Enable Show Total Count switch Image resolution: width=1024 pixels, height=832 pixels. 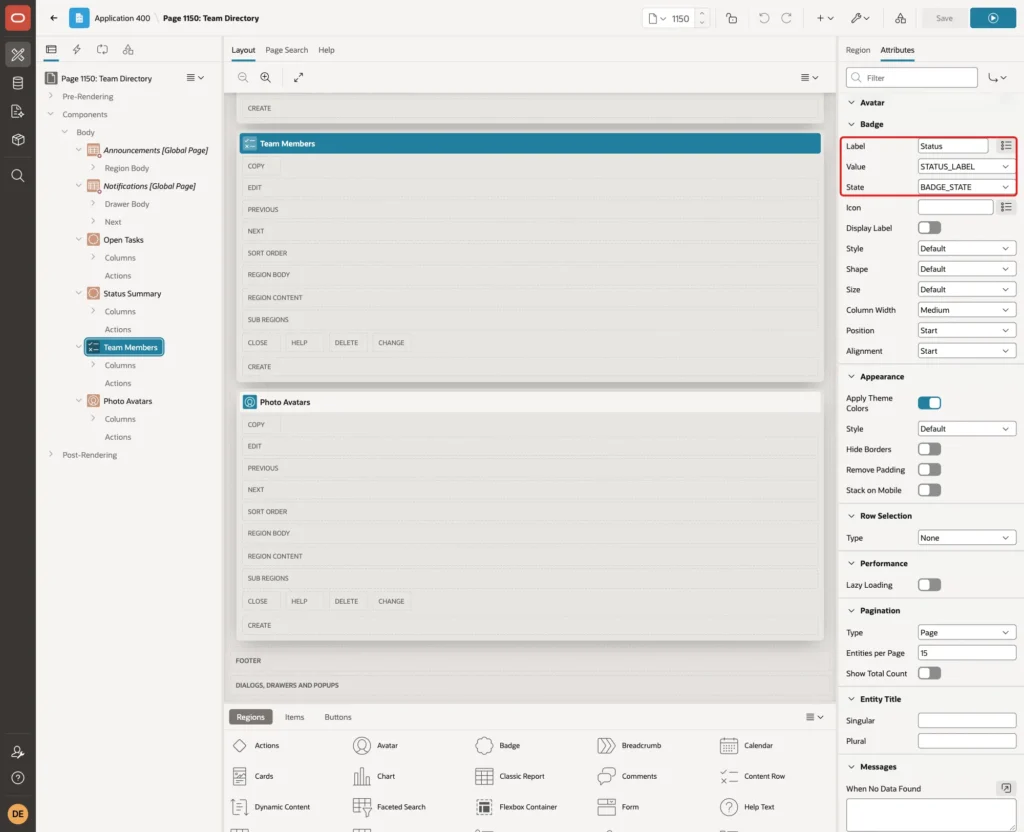pos(929,673)
